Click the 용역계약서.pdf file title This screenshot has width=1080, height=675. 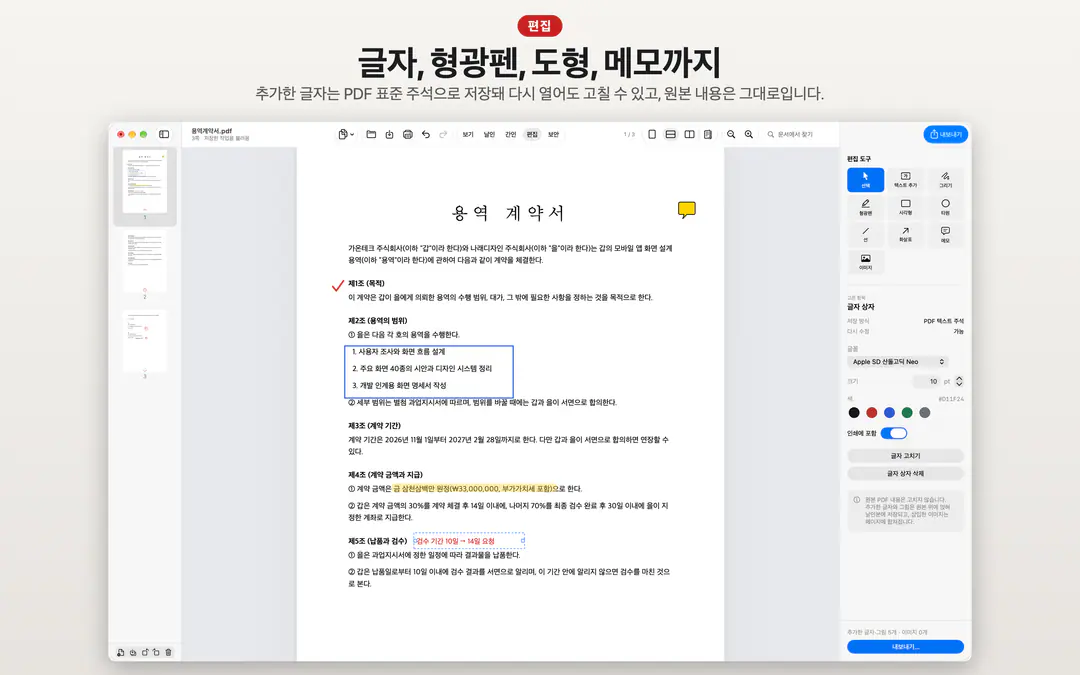(211, 131)
